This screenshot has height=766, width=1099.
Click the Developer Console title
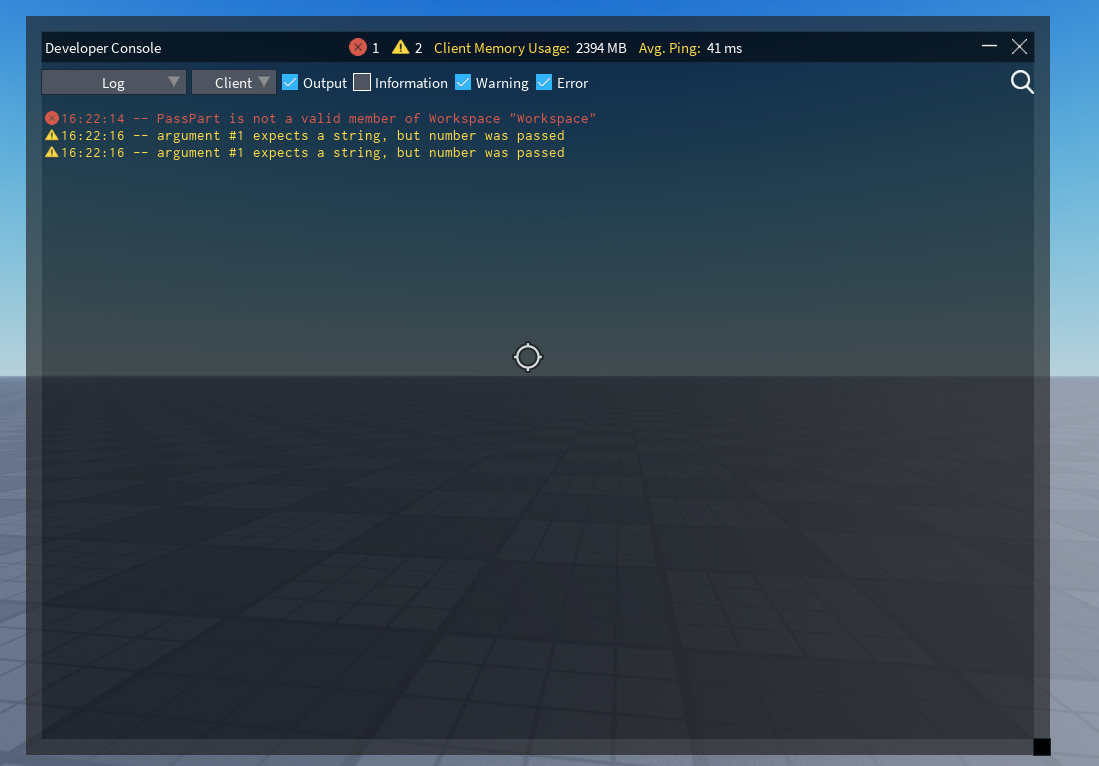coord(102,47)
